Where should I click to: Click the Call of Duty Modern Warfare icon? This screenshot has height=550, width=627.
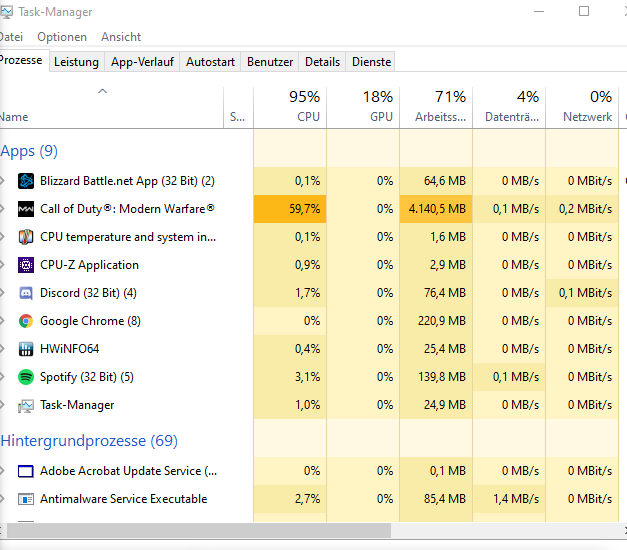tap(26, 209)
